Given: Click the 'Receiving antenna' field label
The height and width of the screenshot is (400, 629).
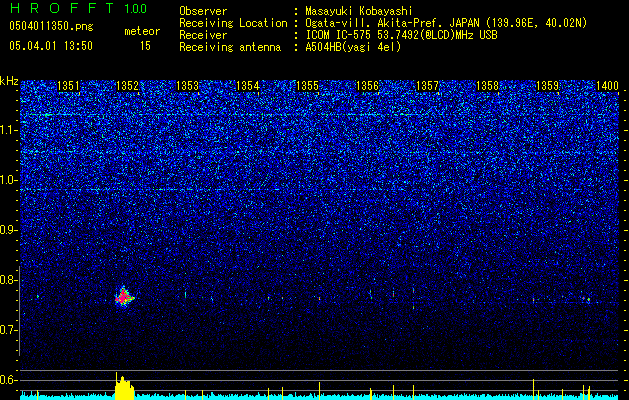Looking at the screenshot, I should [x=230, y=47].
